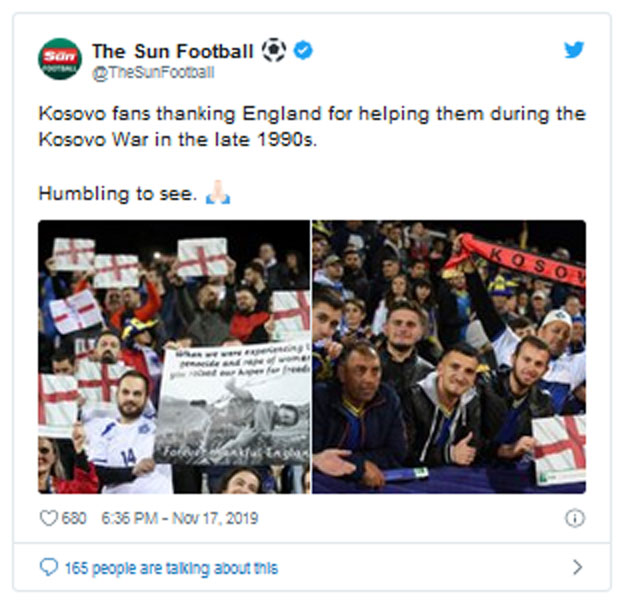The width and height of the screenshot is (620, 604).
Task: Click the "Humbling to see." line
Action: pos(117,195)
